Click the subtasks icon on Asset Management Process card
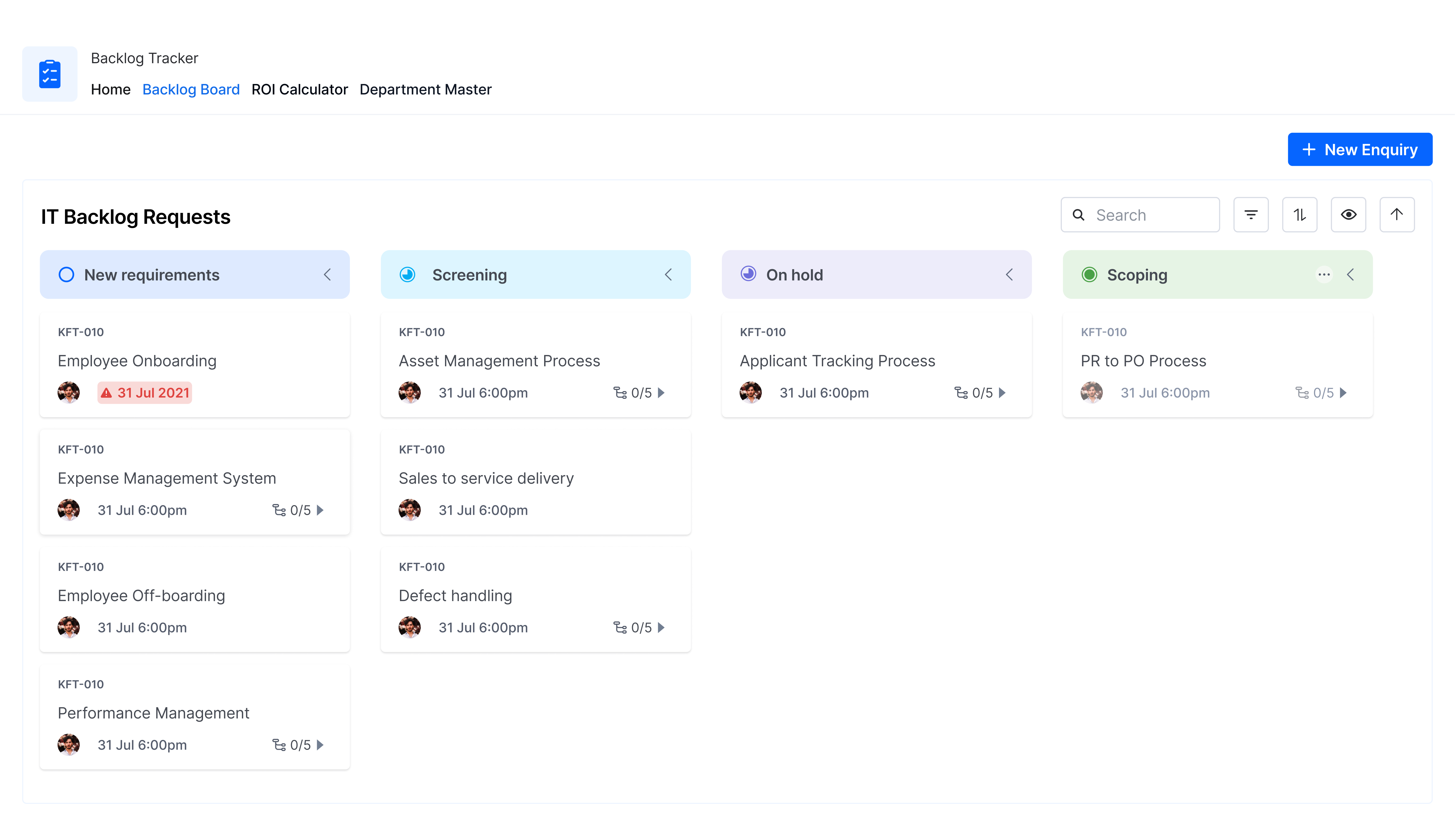 pos(620,393)
